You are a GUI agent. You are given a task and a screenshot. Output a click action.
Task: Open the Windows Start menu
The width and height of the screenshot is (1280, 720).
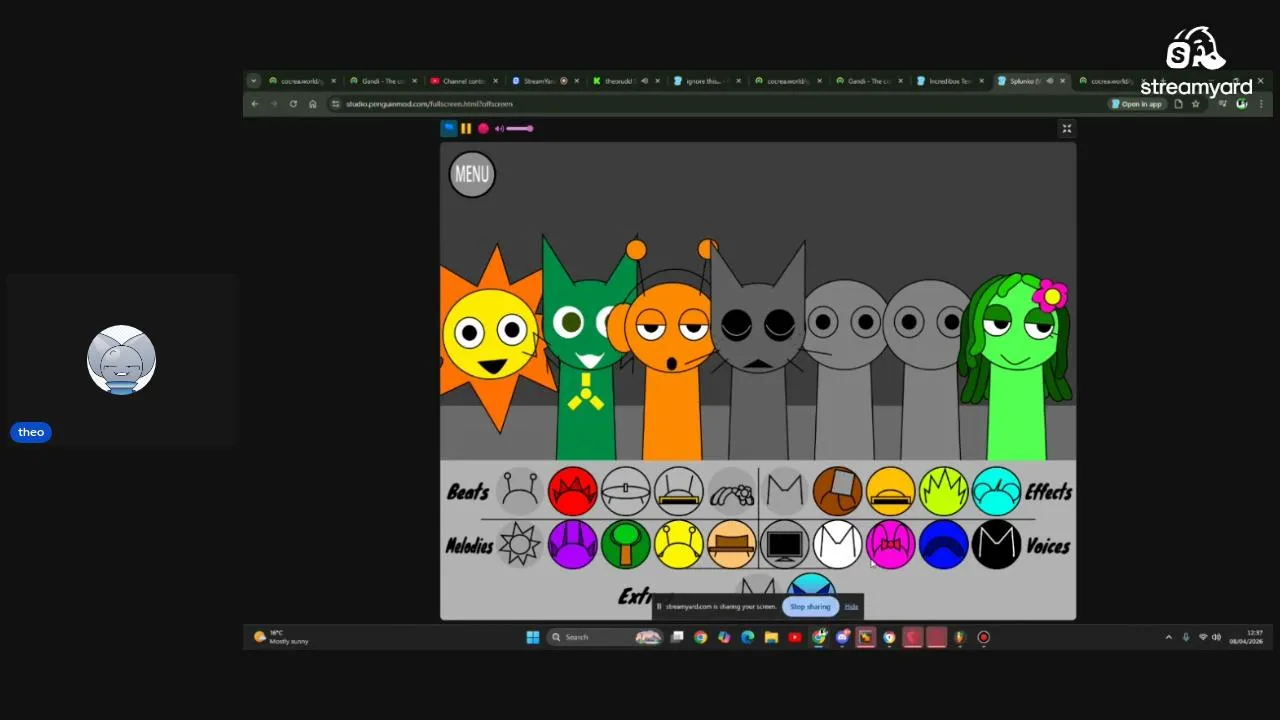533,637
